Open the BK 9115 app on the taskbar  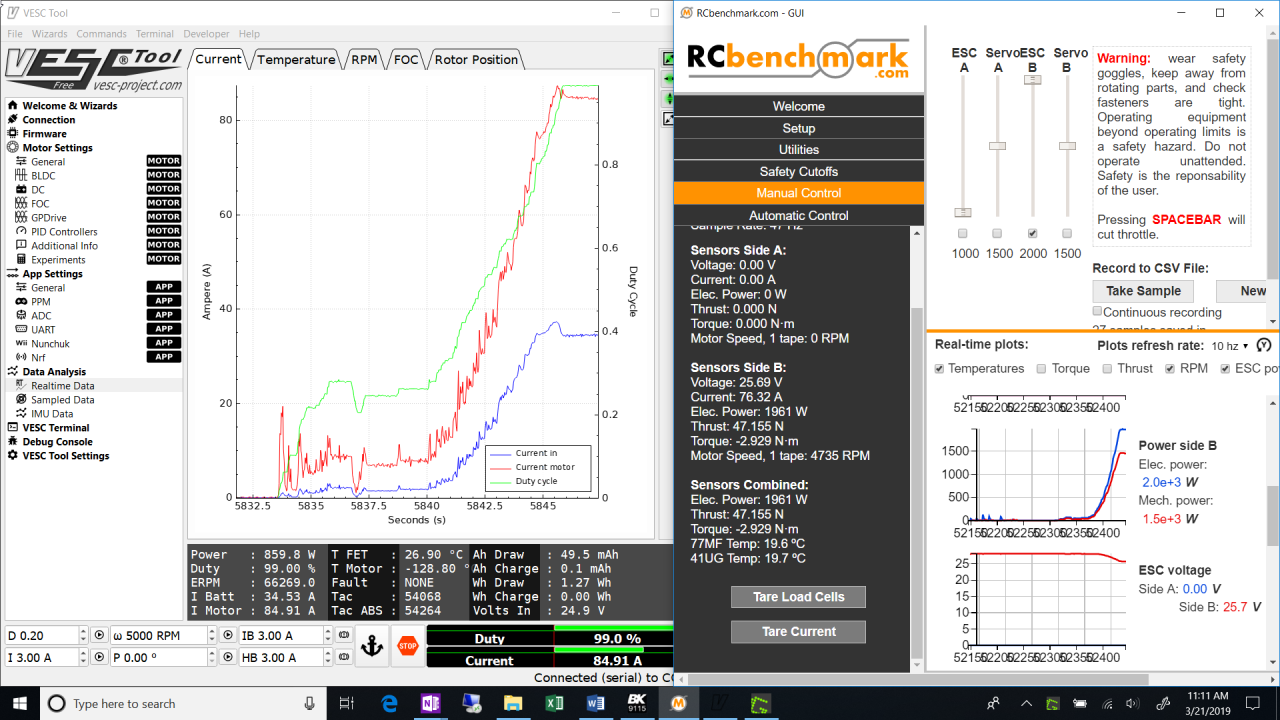click(x=636, y=703)
